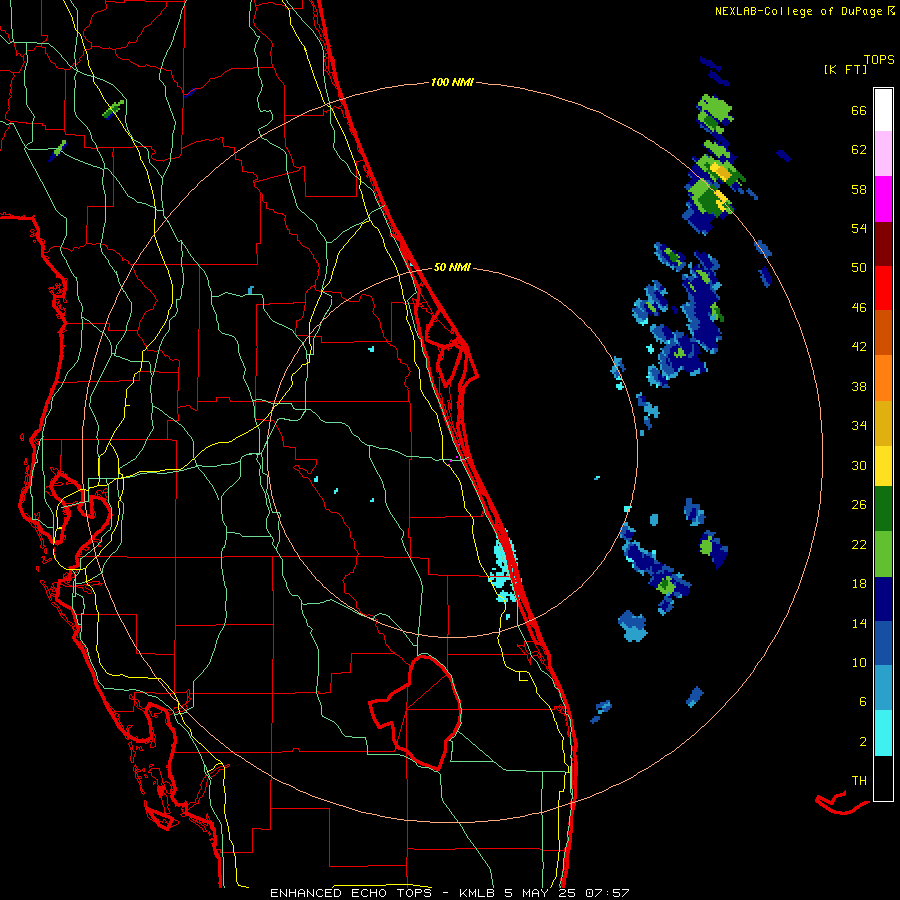This screenshot has height=900, width=900.
Task: Click legend value "10"
Action: (x=859, y=662)
